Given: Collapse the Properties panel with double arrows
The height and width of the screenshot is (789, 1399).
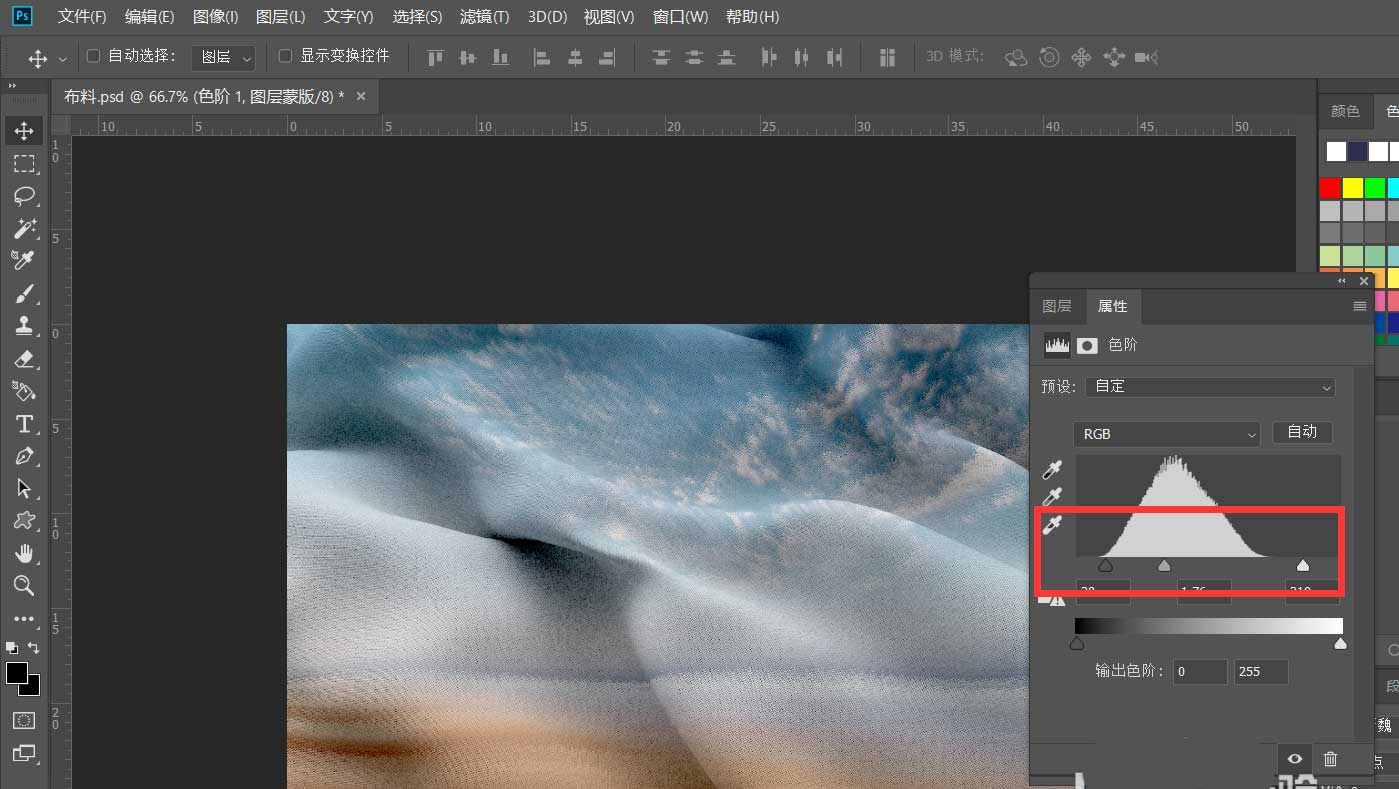Looking at the screenshot, I should click(1343, 281).
